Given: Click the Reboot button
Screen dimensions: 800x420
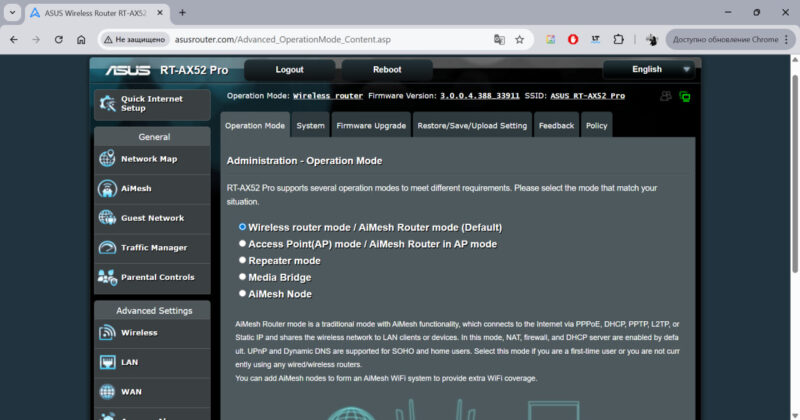Looking at the screenshot, I should tap(387, 69).
